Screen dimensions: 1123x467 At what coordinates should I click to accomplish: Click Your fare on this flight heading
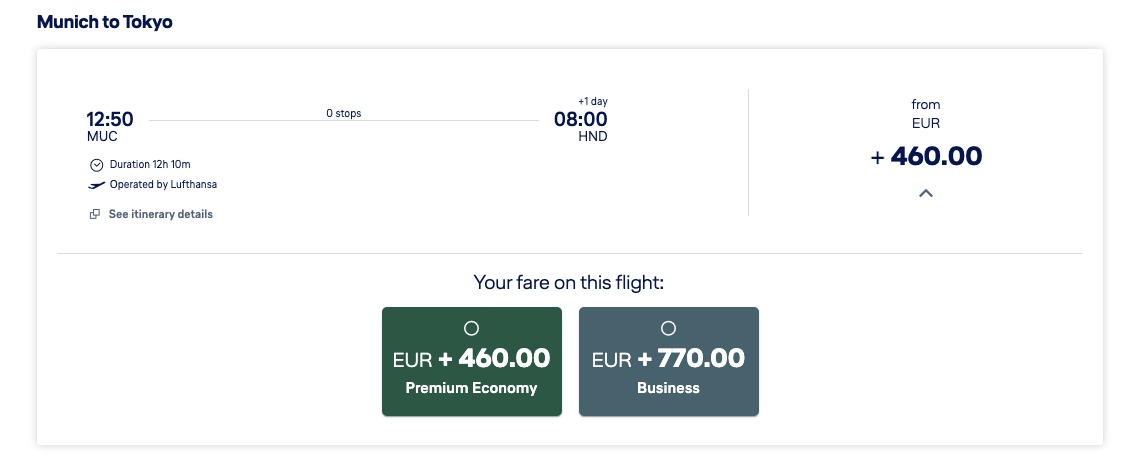click(569, 282)
